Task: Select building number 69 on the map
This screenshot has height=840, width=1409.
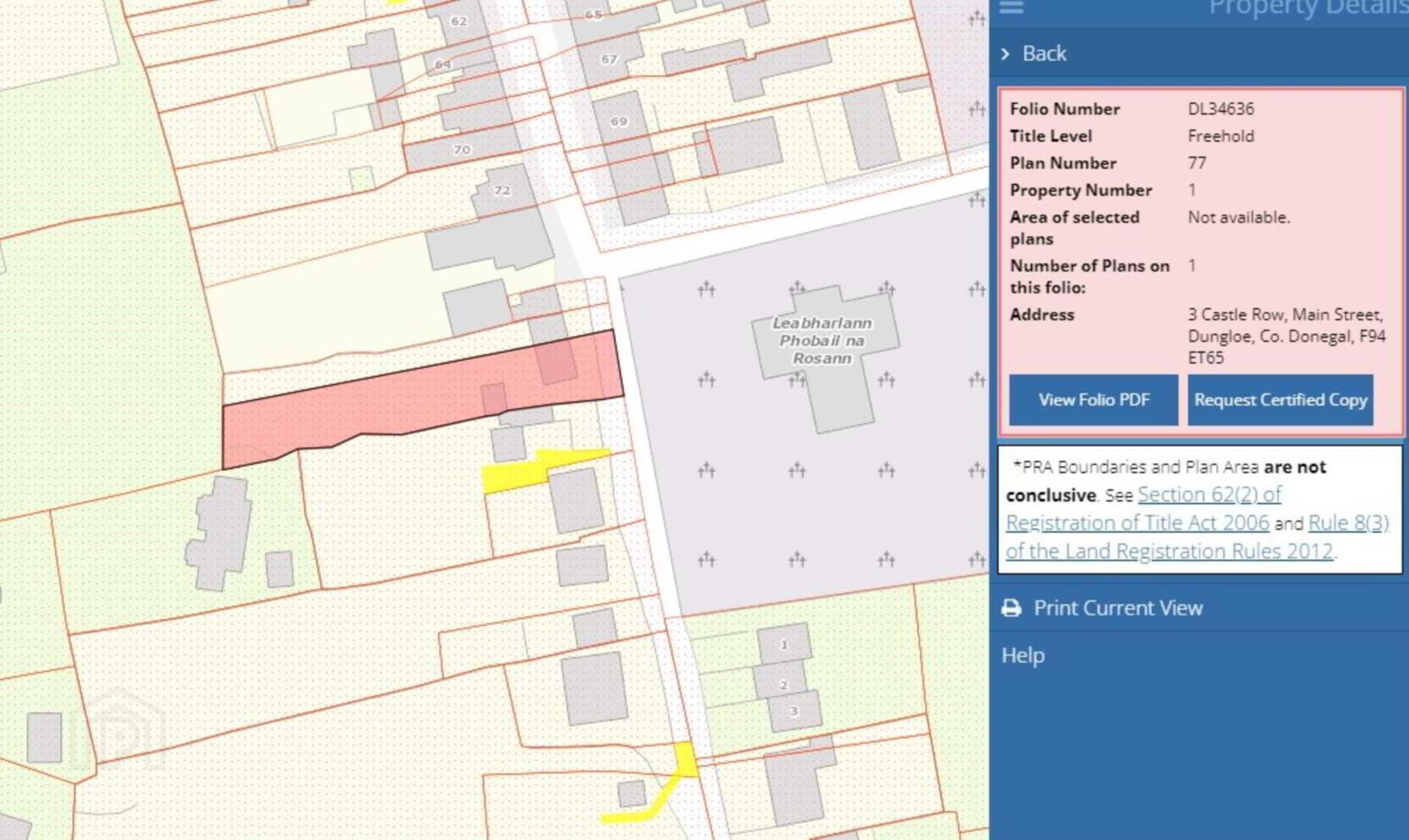Action: [x=619, y=122]
